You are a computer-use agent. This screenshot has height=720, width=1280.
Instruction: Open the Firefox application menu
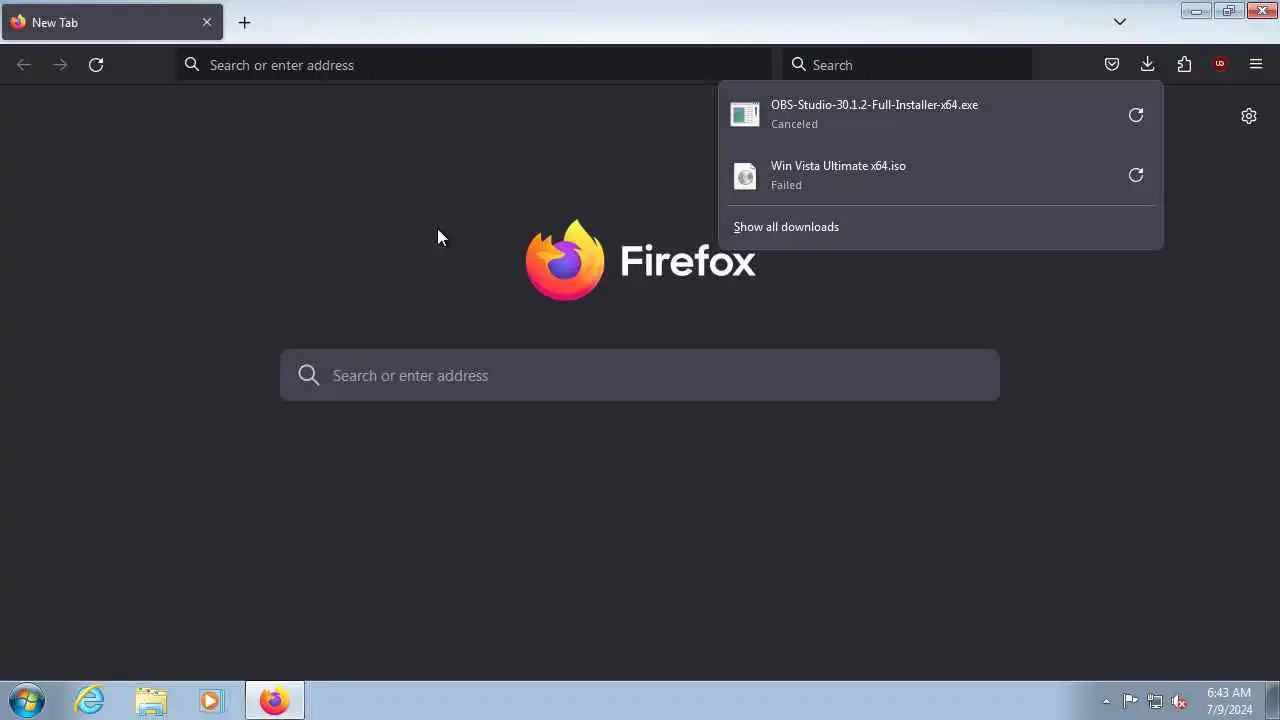1256,64
